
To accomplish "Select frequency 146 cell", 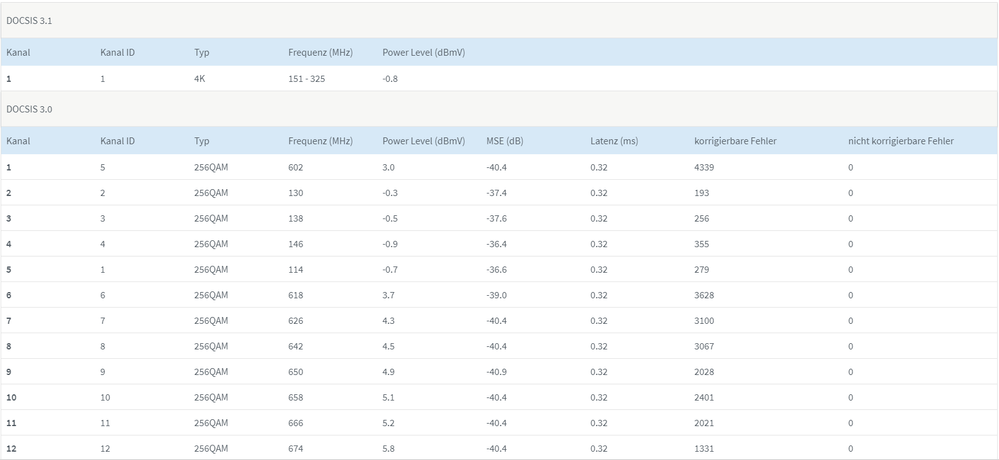I will click(x=295, y=244).
